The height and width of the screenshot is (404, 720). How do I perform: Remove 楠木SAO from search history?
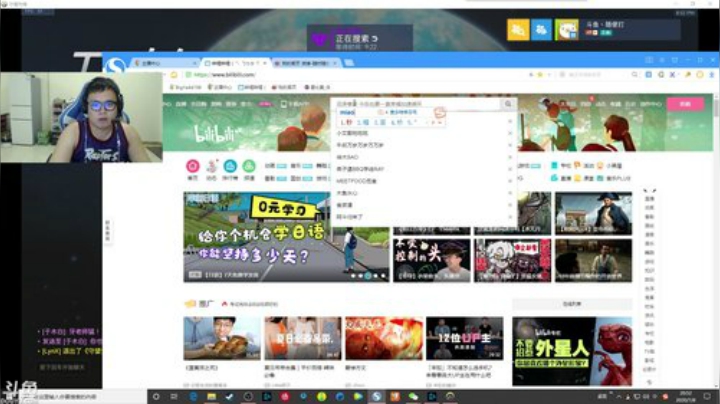[510, 157]
